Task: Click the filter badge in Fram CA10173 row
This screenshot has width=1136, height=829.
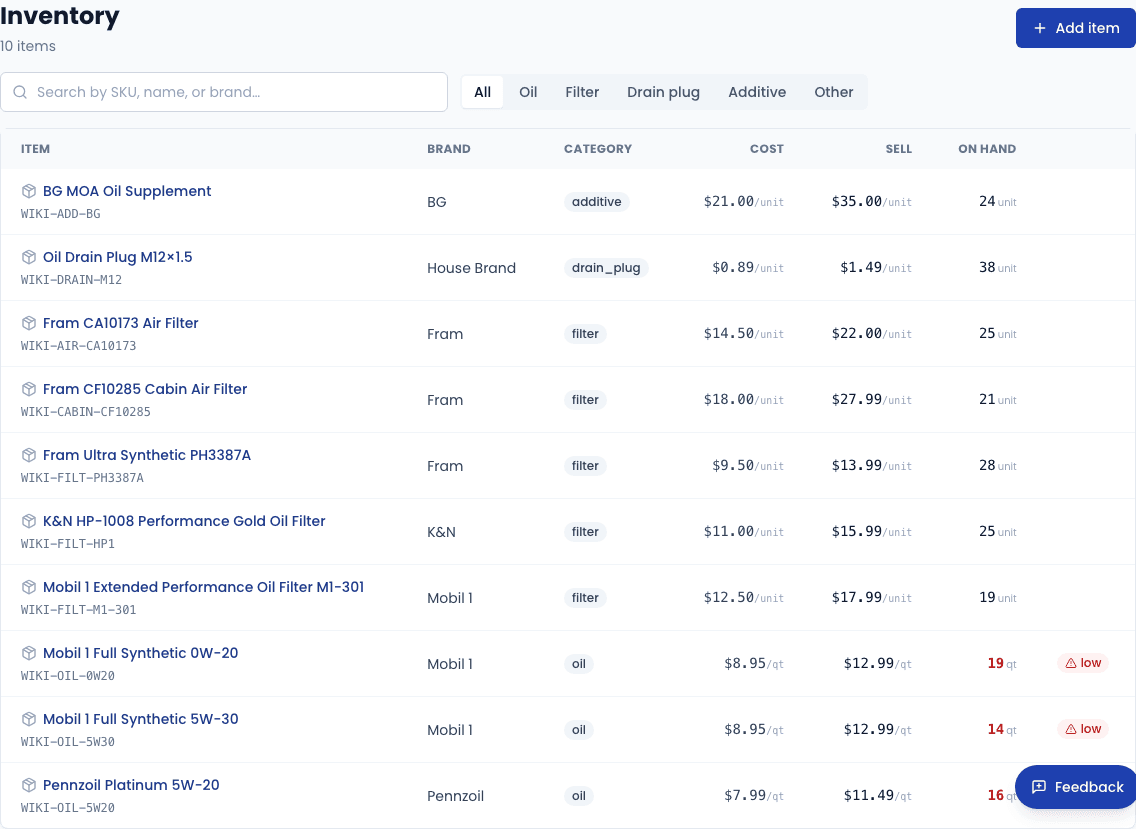Action: [x=585, y=334]
